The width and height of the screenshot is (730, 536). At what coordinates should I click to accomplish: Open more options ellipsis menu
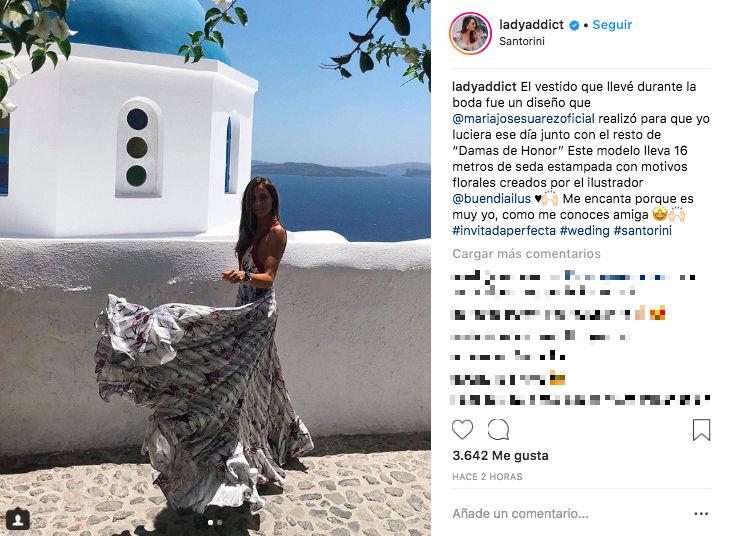(x=701, y=514)
